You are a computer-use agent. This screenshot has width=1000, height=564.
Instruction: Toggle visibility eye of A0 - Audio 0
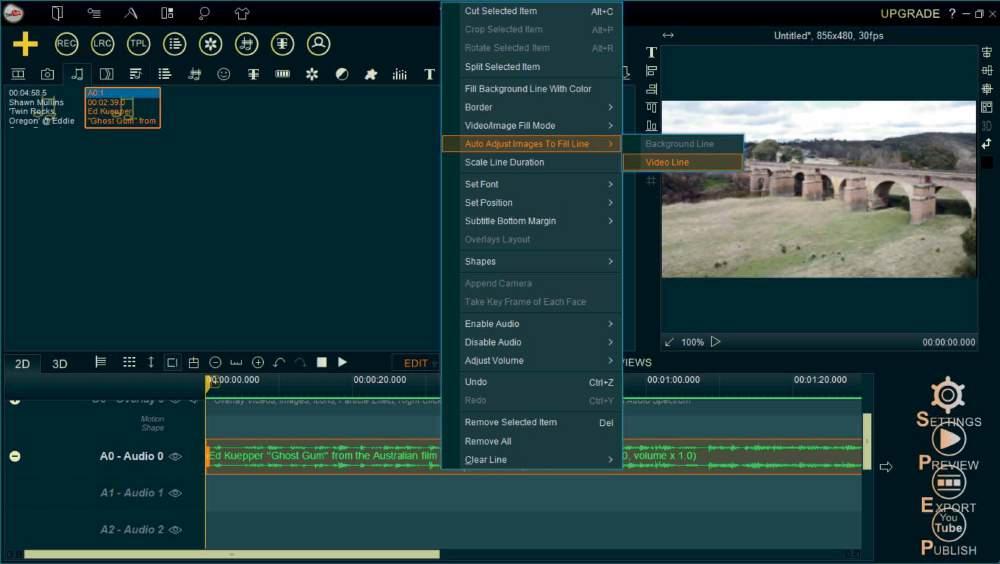(x=175, y=457)
